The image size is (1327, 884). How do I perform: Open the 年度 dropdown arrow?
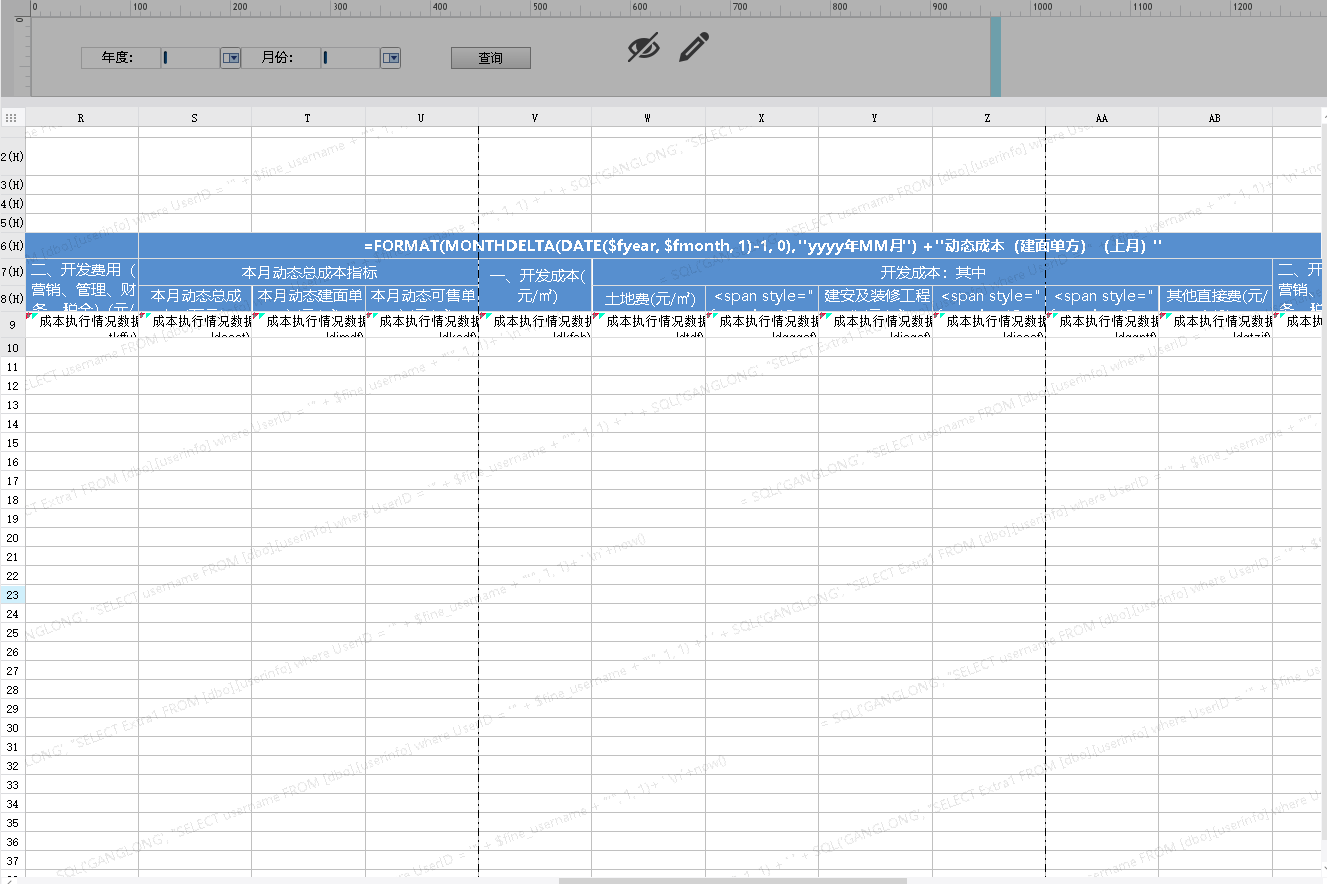point(231,58)
